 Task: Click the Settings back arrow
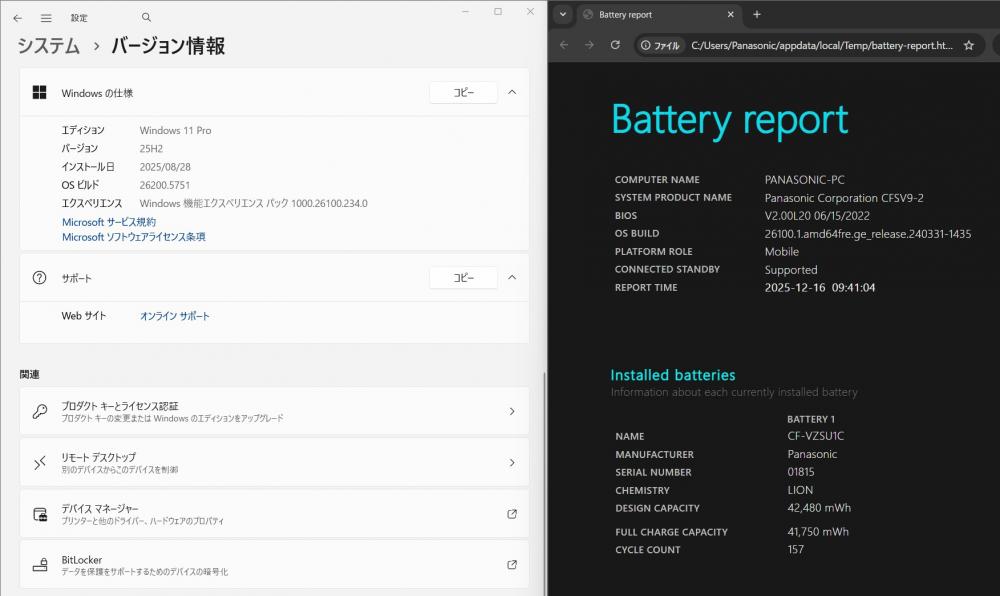[17, 18]
